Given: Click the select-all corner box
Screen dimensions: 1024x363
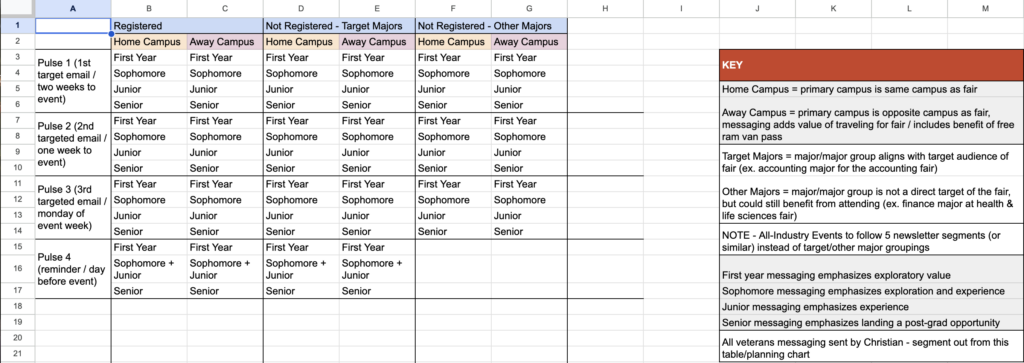Looking at the screenshot, I should (18, 8).
